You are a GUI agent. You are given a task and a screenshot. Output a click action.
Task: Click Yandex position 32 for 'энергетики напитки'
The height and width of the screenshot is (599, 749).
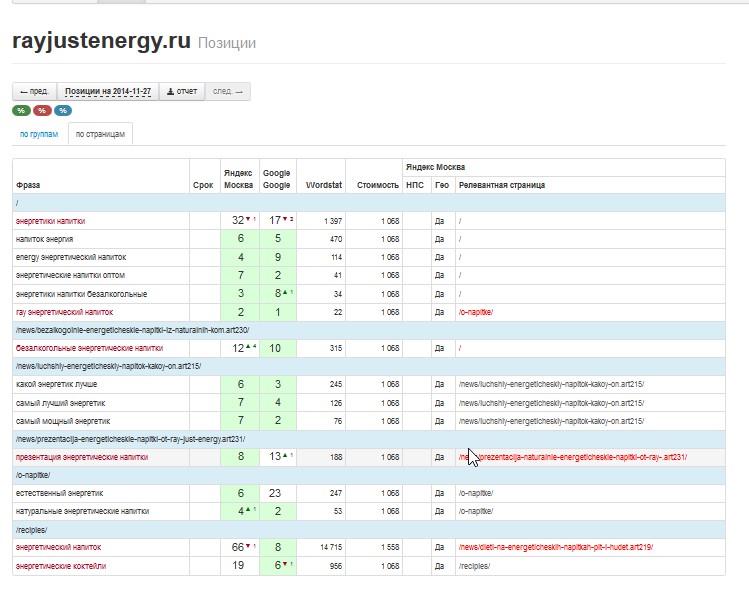pos(238,221)
